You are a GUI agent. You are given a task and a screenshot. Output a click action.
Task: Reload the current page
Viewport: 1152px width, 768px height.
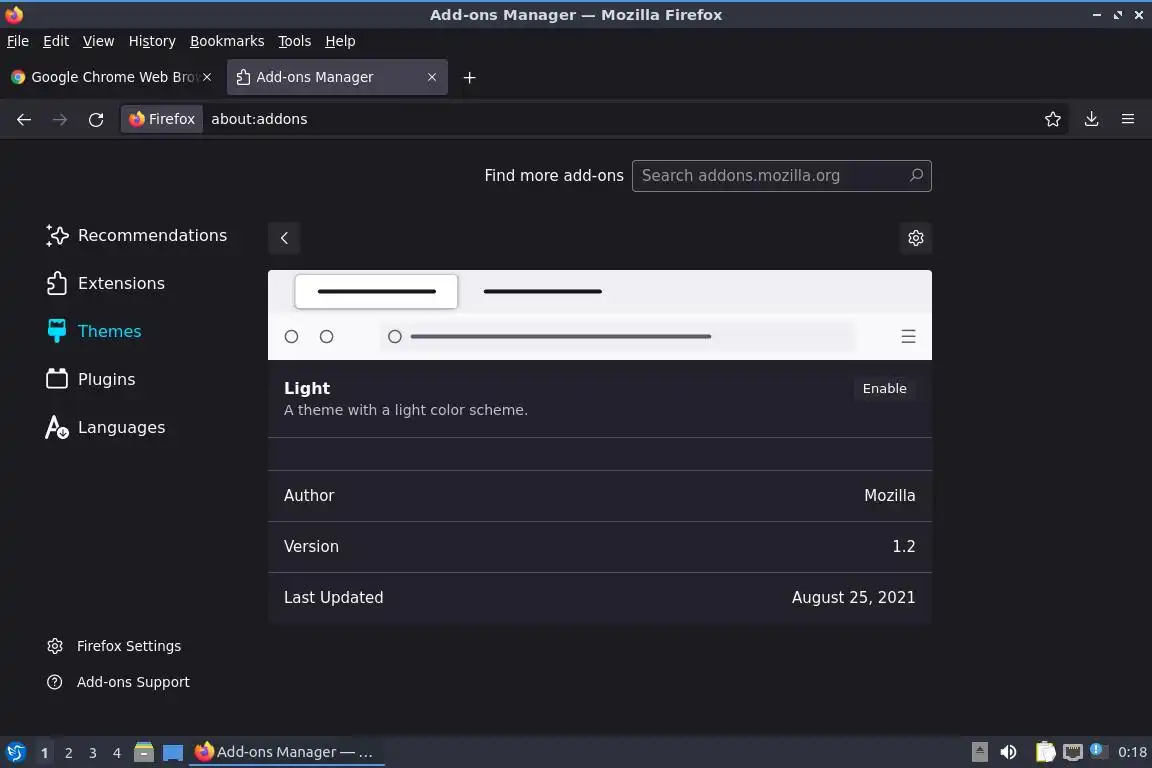point(96,119)
